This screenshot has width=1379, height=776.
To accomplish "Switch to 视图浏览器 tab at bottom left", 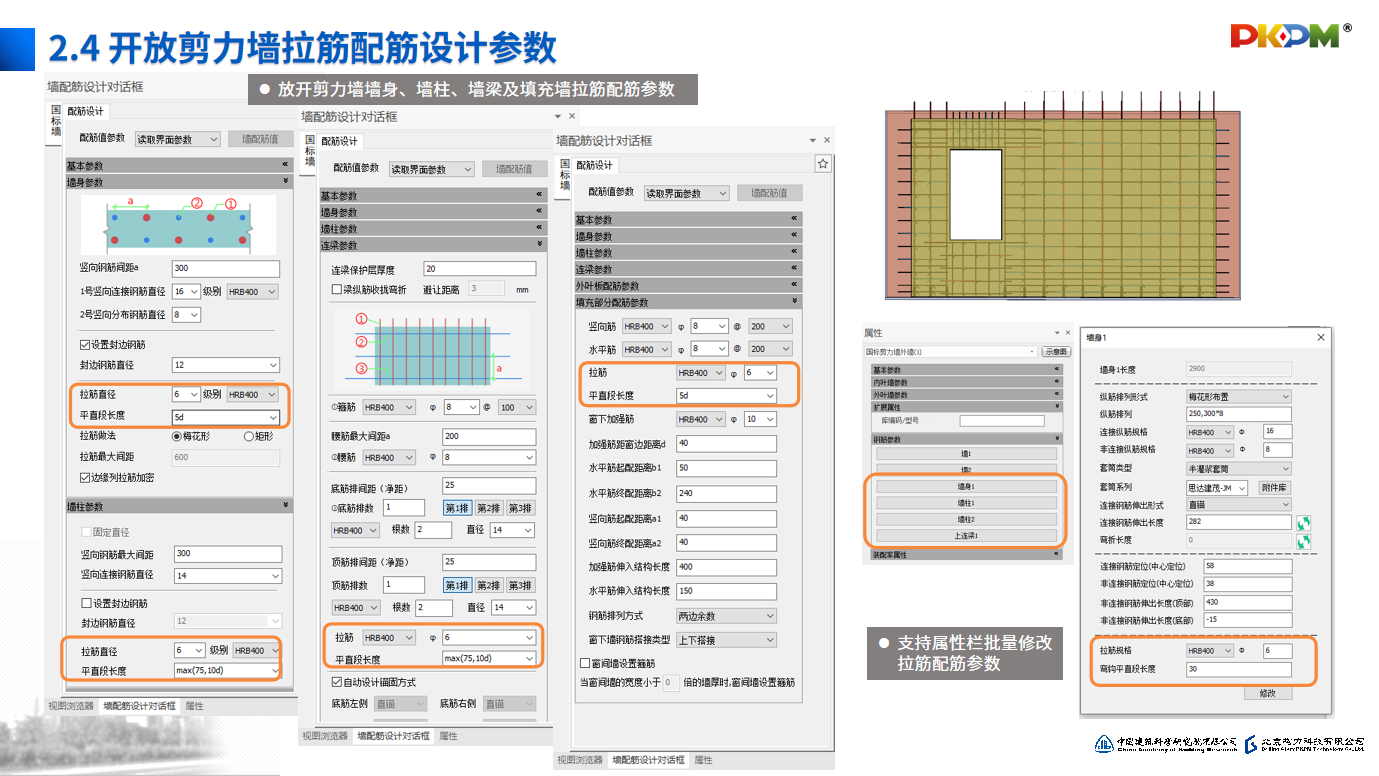I will click(x=70, y=706).
